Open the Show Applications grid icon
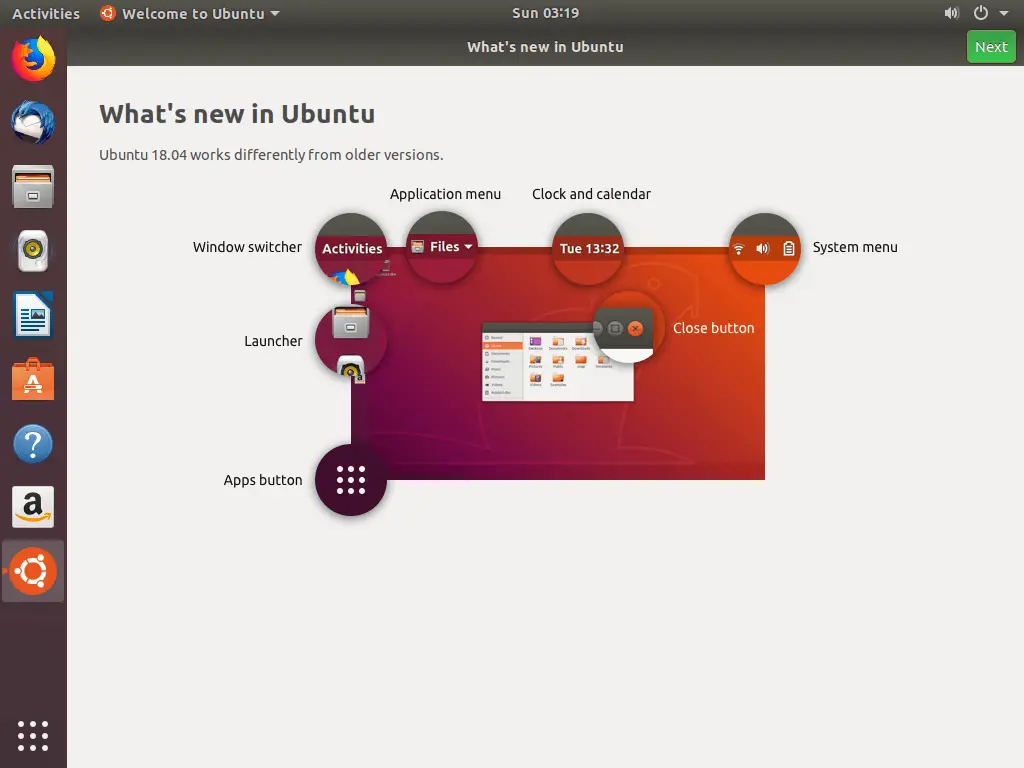Image resolution: width=1024 pixels, height=768 pixels. pyautogui.click(x=33, y=736)
